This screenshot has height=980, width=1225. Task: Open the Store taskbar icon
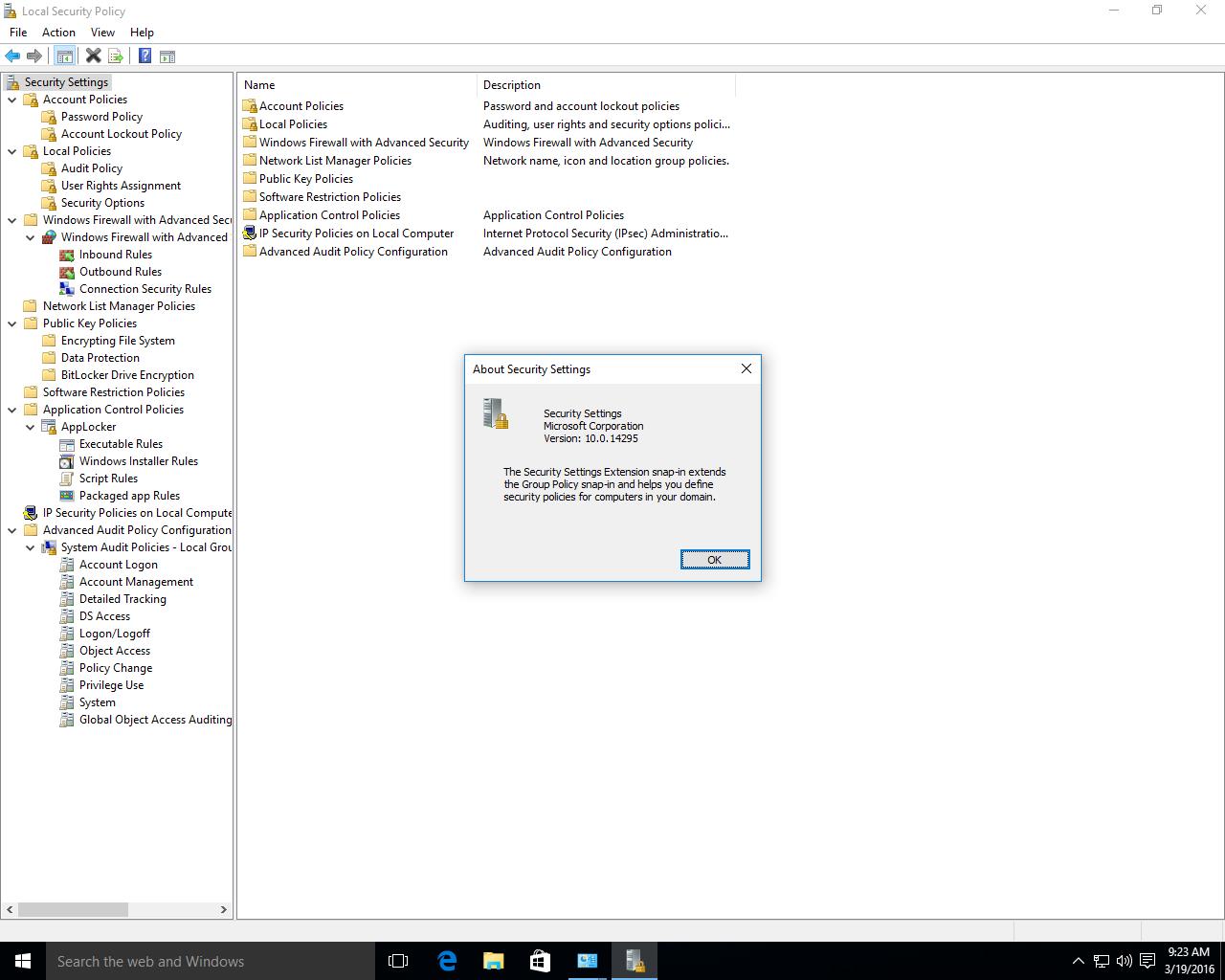pyautogui.click(x=540, y=961)
